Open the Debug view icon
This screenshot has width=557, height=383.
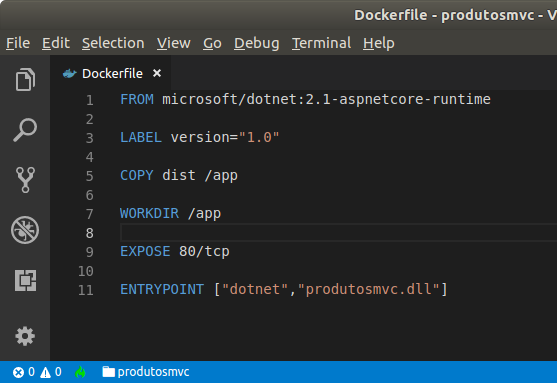click(25, 230)
